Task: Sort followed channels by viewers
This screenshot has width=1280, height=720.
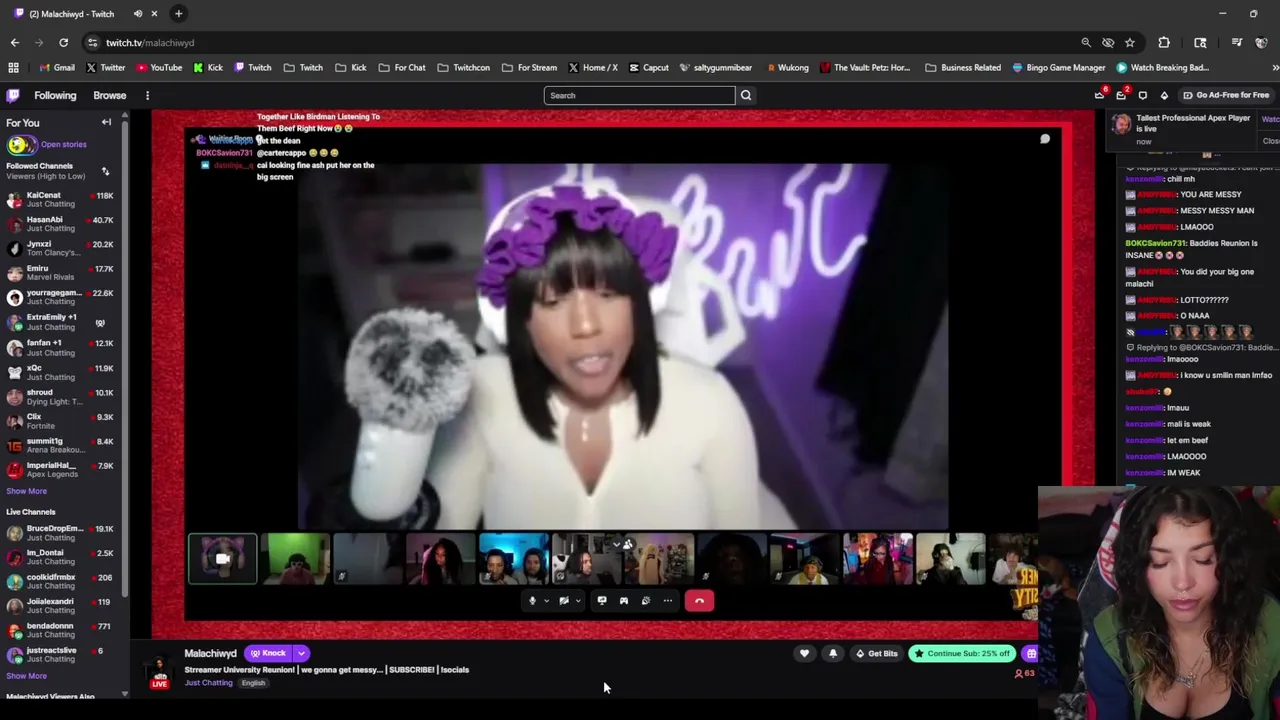Action: (105, 171)
